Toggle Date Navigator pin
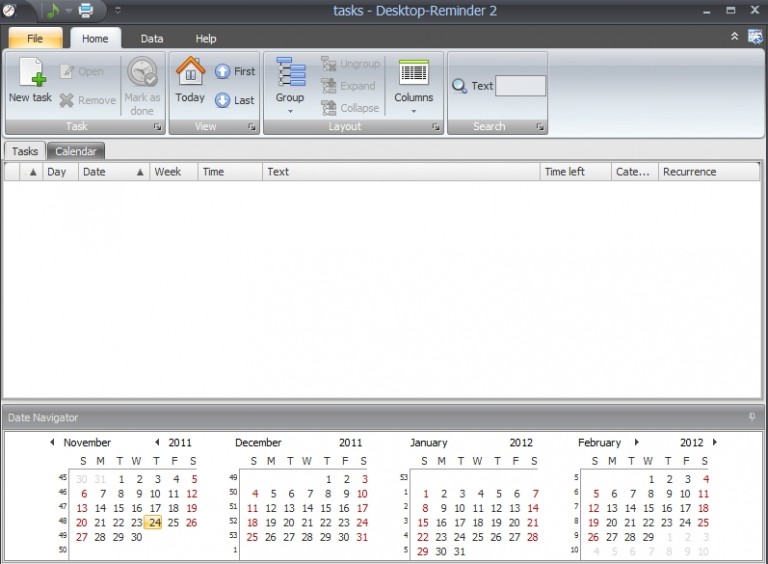Screen dimensions: 768x564 pos(752,417)
